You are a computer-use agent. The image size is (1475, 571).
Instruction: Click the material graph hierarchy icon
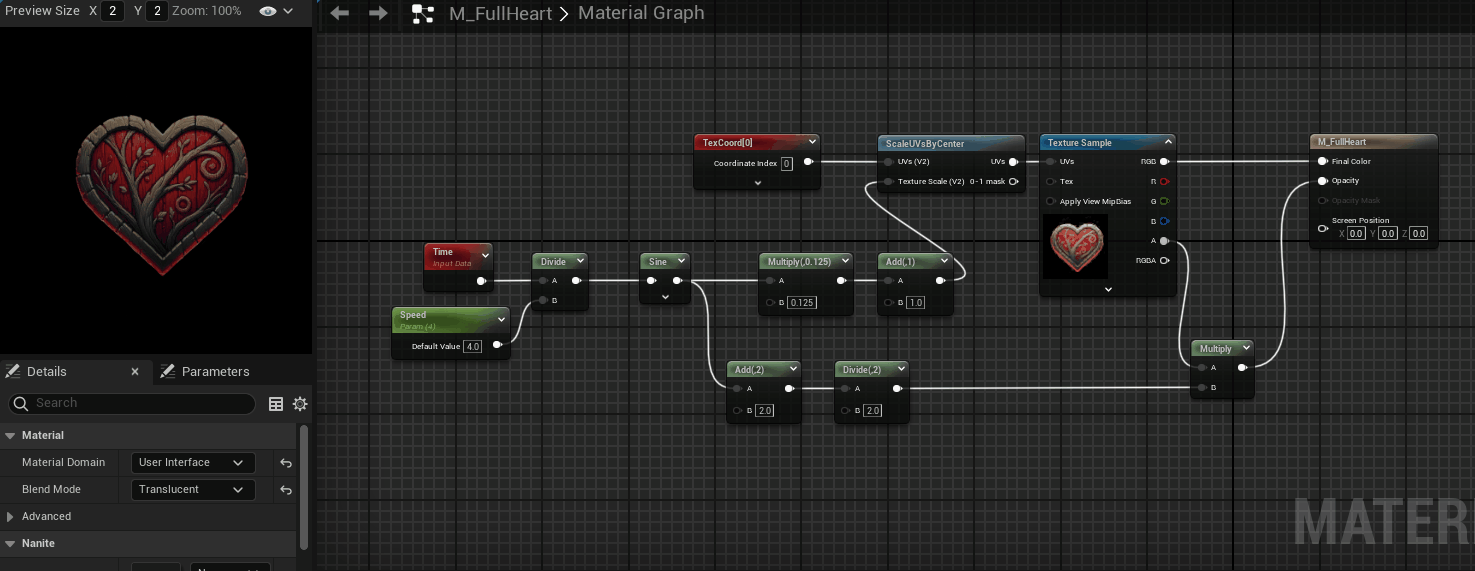(x=423, y=14)
